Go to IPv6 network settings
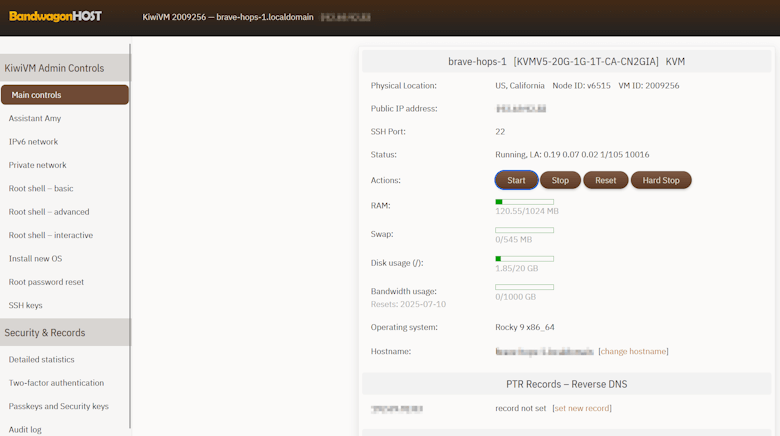Image resolution: width=780 pixels, height=436 pixels. 33,141
